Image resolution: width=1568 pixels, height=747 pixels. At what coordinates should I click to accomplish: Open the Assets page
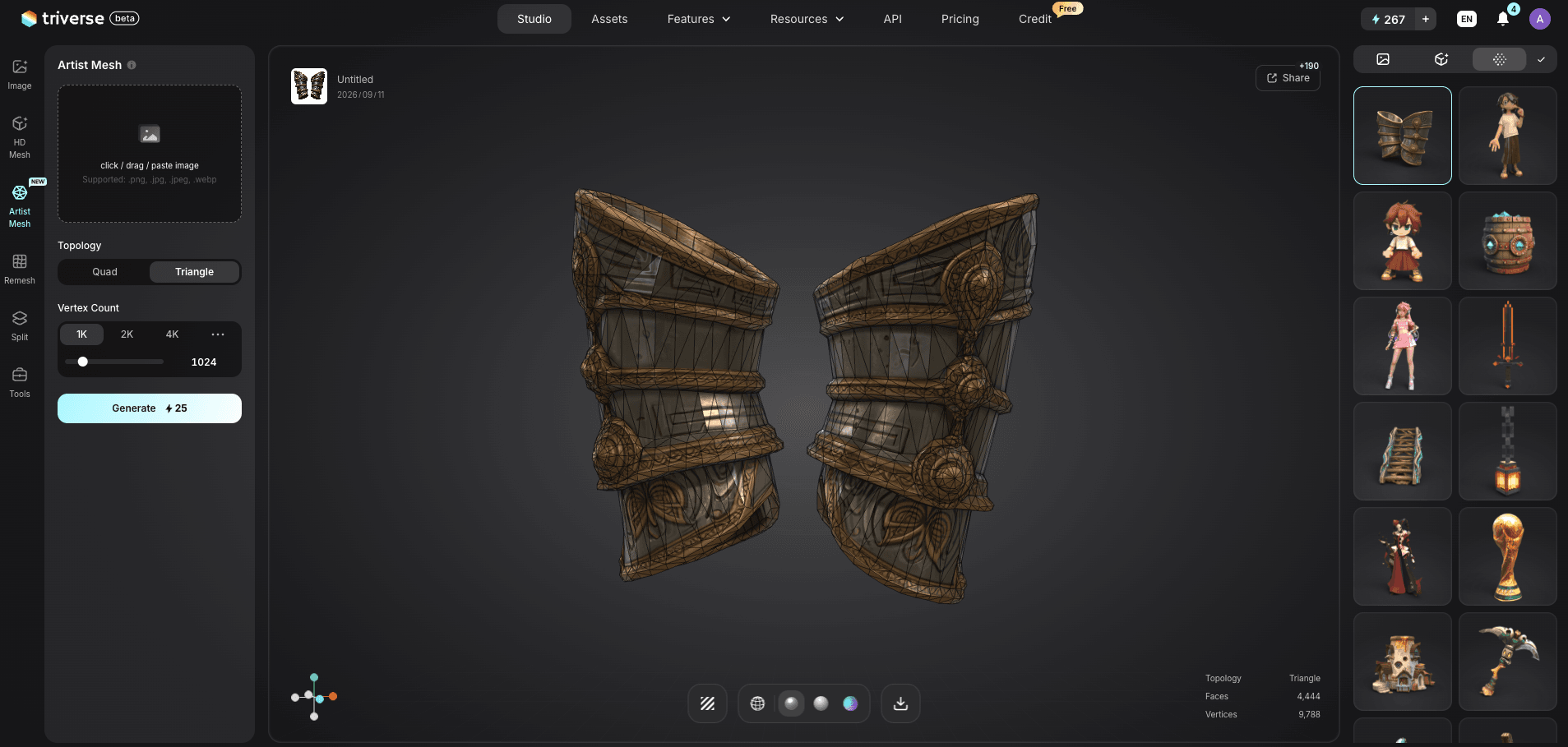point(609,19)
